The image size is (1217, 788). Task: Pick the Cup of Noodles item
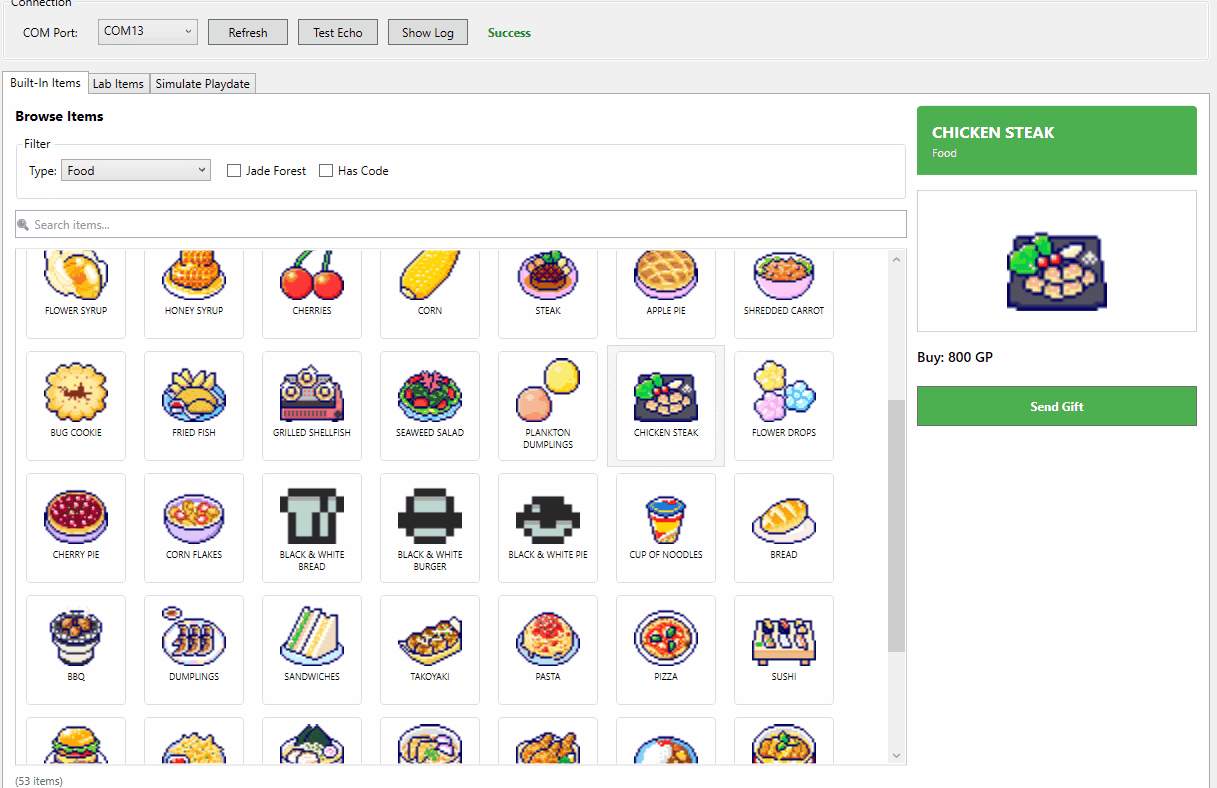pos(666,526)
